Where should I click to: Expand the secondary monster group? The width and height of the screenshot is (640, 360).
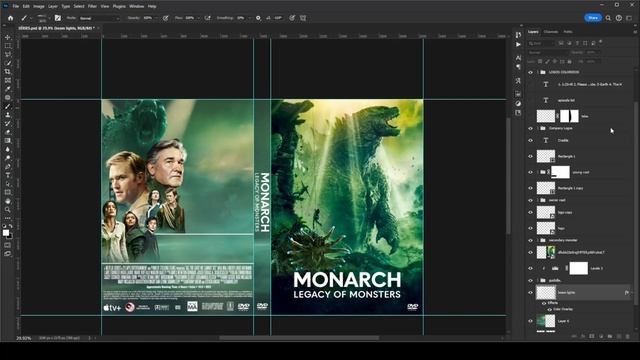pyautogui.click(x=538, y=240)
